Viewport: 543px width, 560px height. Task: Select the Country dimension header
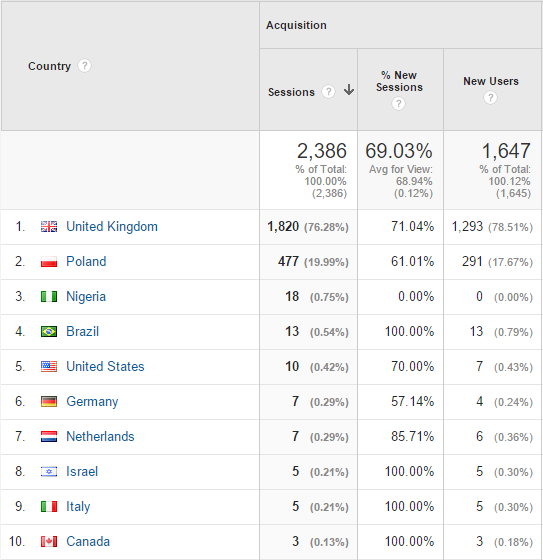(50, 66)
